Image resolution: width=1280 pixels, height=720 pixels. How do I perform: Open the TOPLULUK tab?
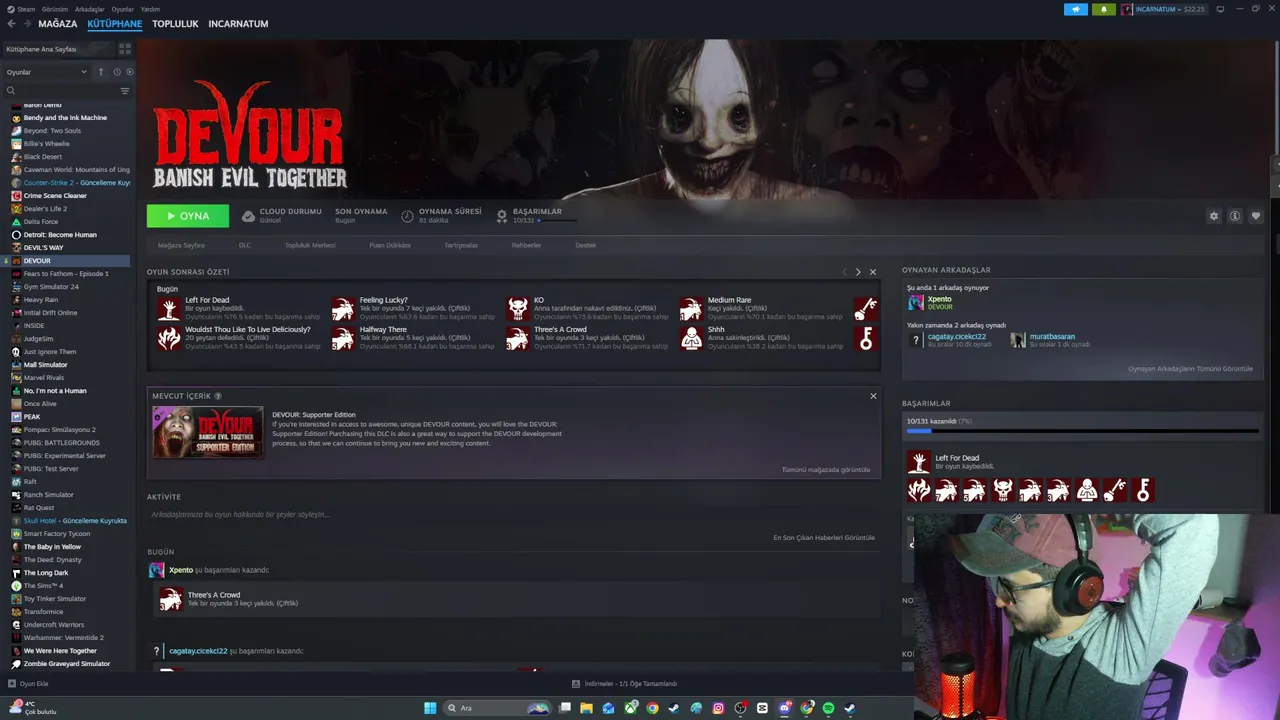(x=175, y=24)
